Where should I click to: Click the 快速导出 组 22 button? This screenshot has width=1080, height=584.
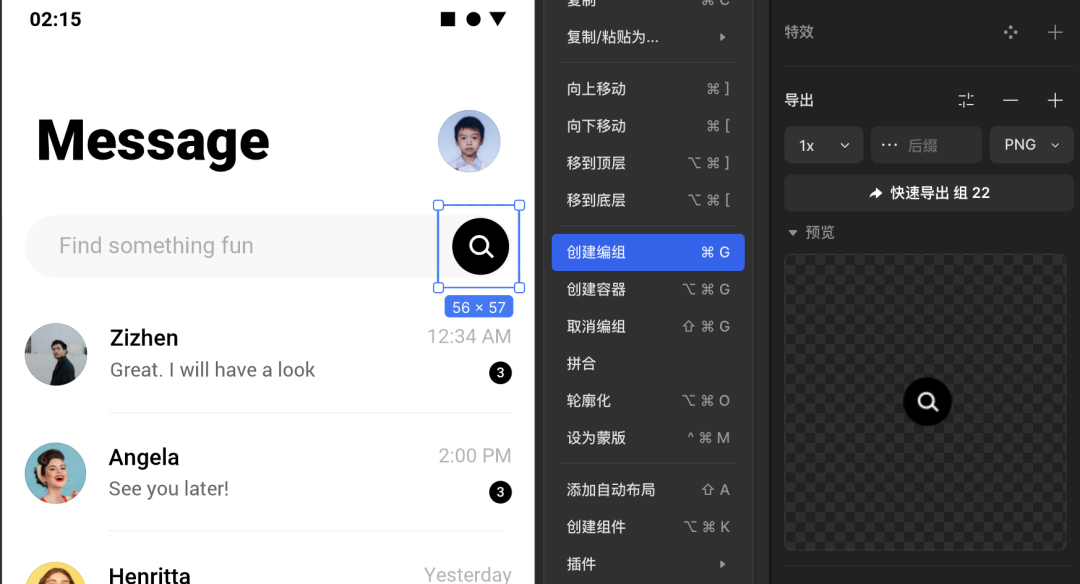click(x=928, y=193)
